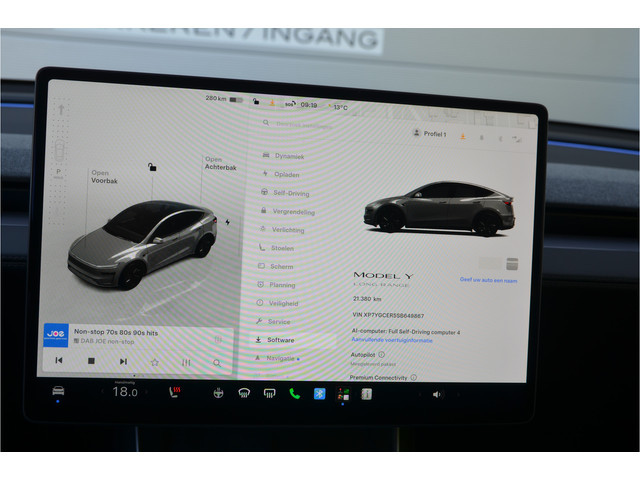Tap the driver seat heater icon
This screenshot has height=480, width=640.
pyautogui.click(x=175, y=392)
